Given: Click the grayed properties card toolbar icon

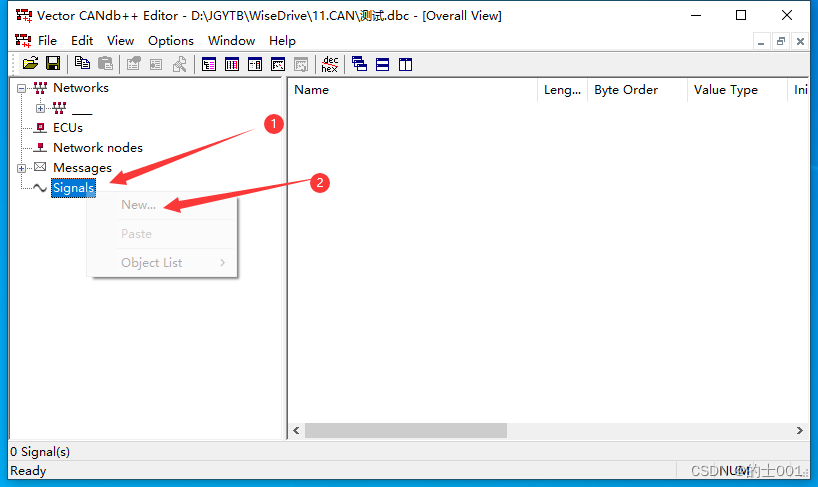Looking at the screenshot, I should 156,64.
